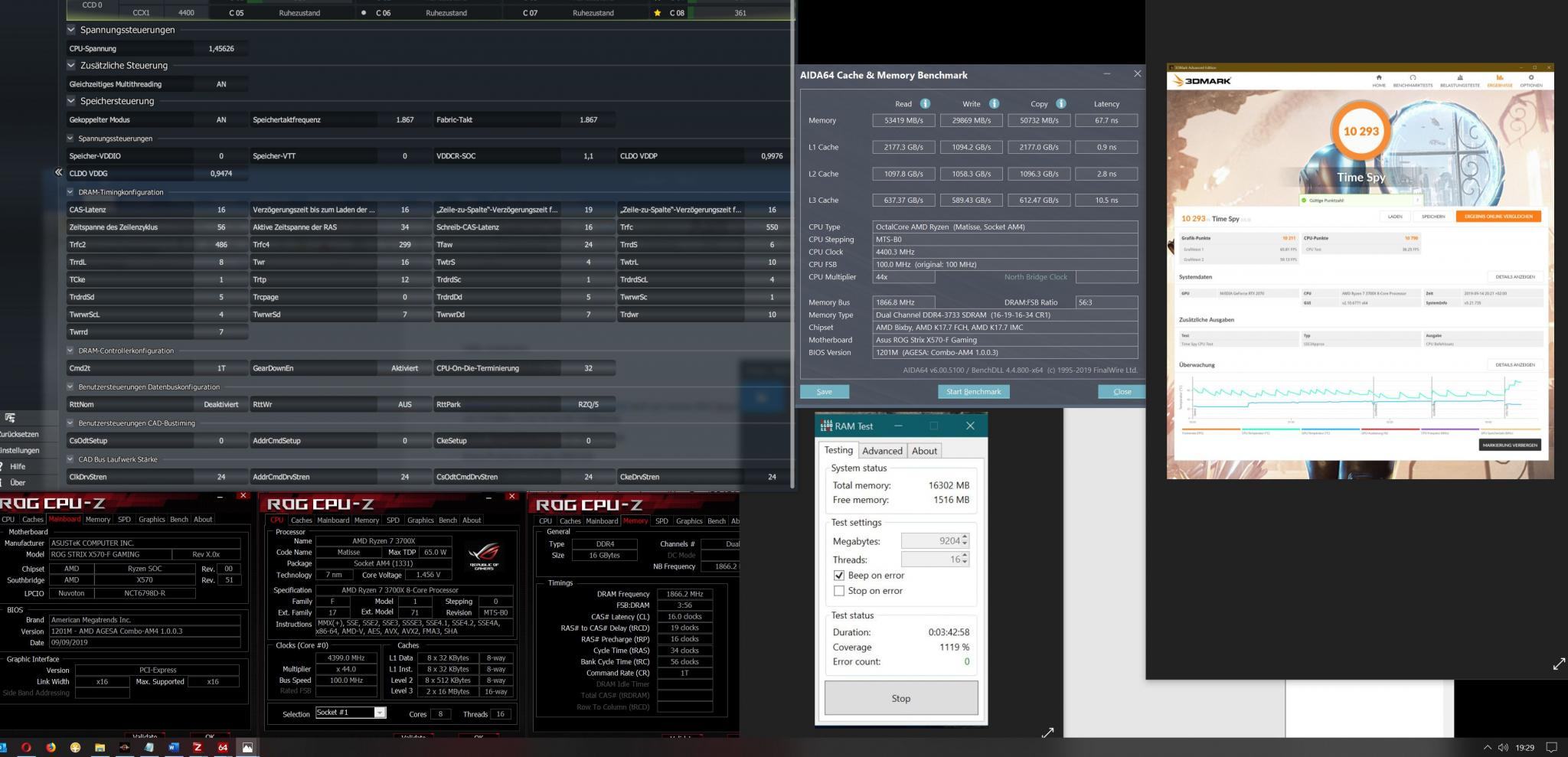Launch Firefox from the taskbar

point(51,747)
